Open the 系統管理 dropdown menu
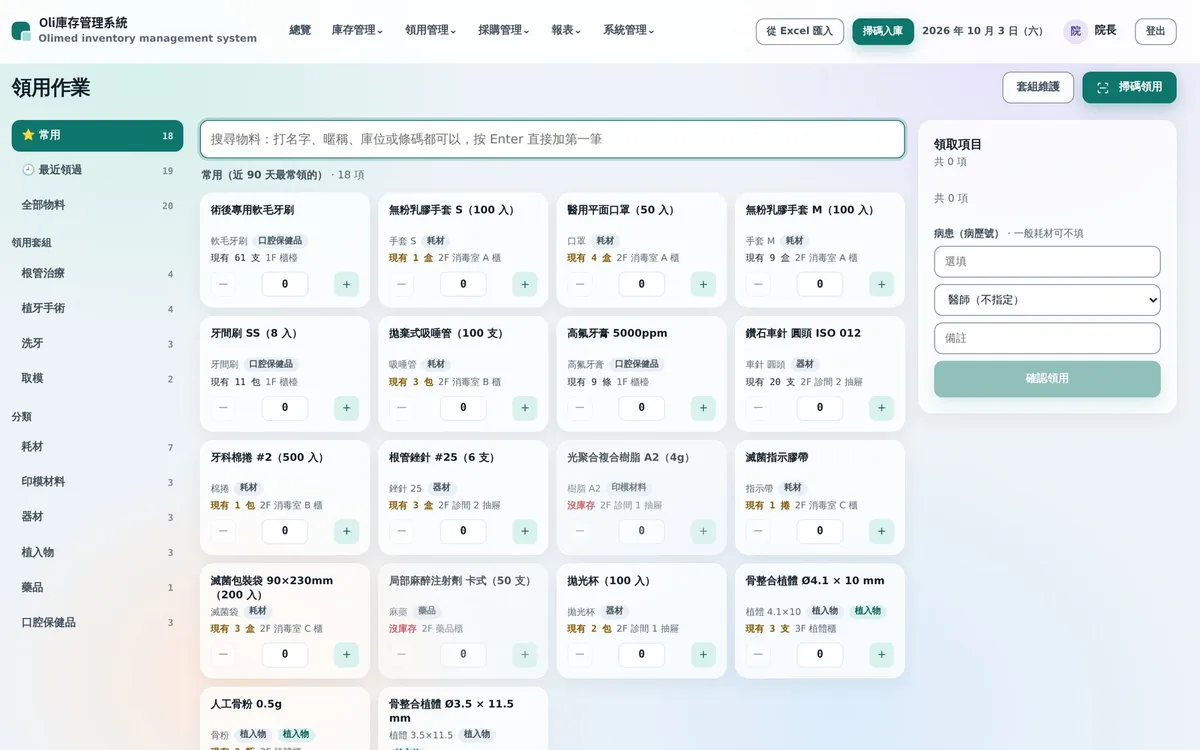 click(629, 31)
